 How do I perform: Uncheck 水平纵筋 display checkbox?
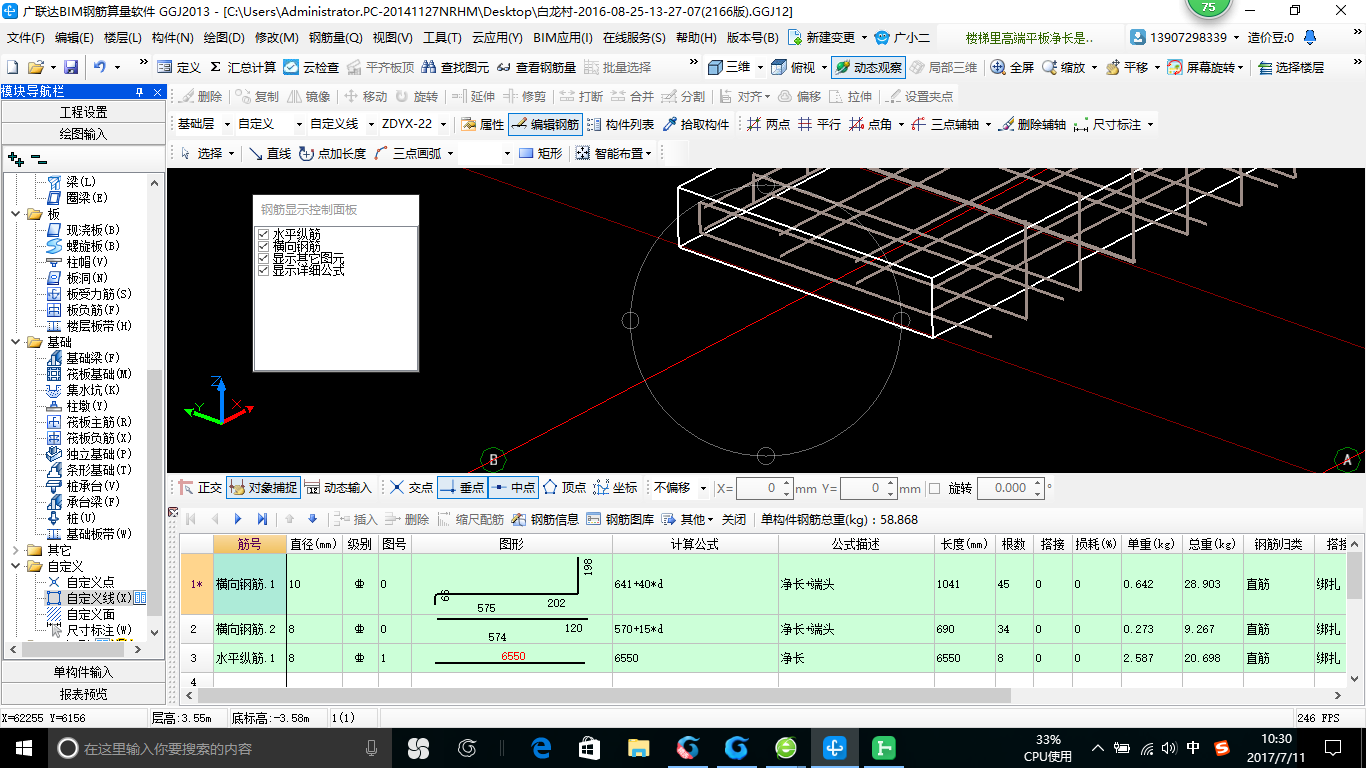coord(264,234)
